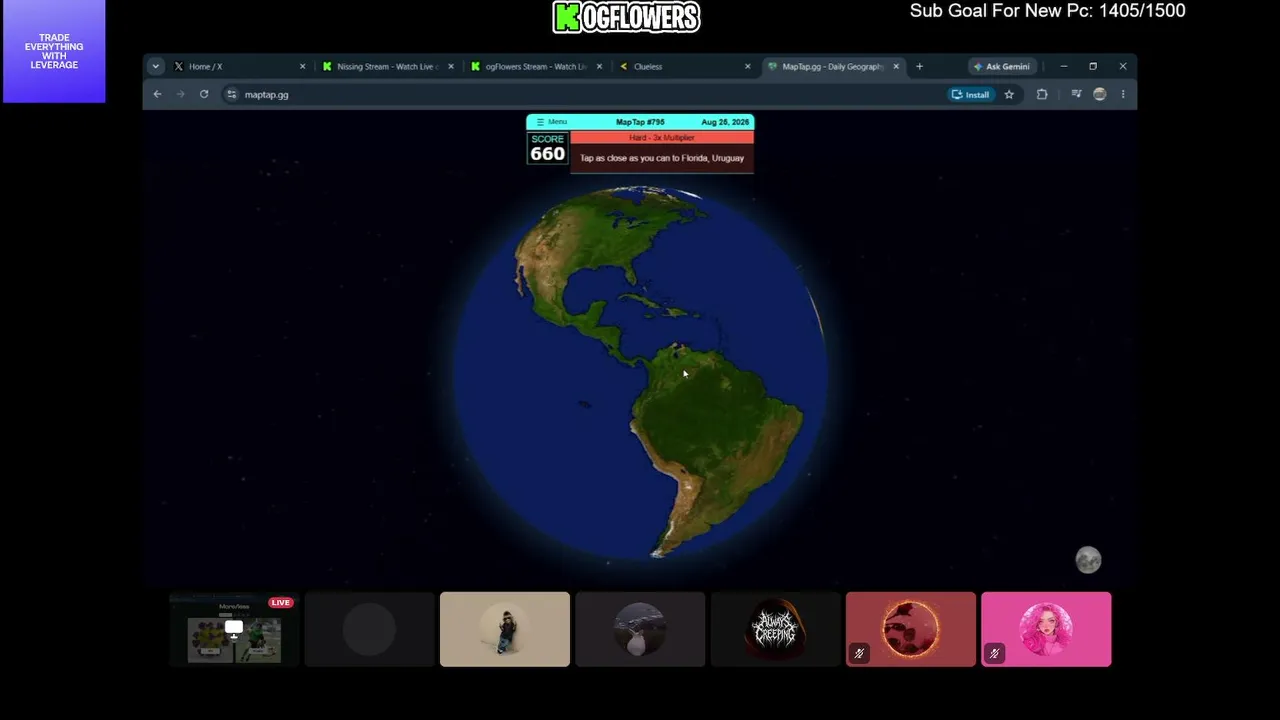The width and height of the screenshot is (1280, 720).
Task: Select the fiery ring avatar tile
Action: click(911, 629)
